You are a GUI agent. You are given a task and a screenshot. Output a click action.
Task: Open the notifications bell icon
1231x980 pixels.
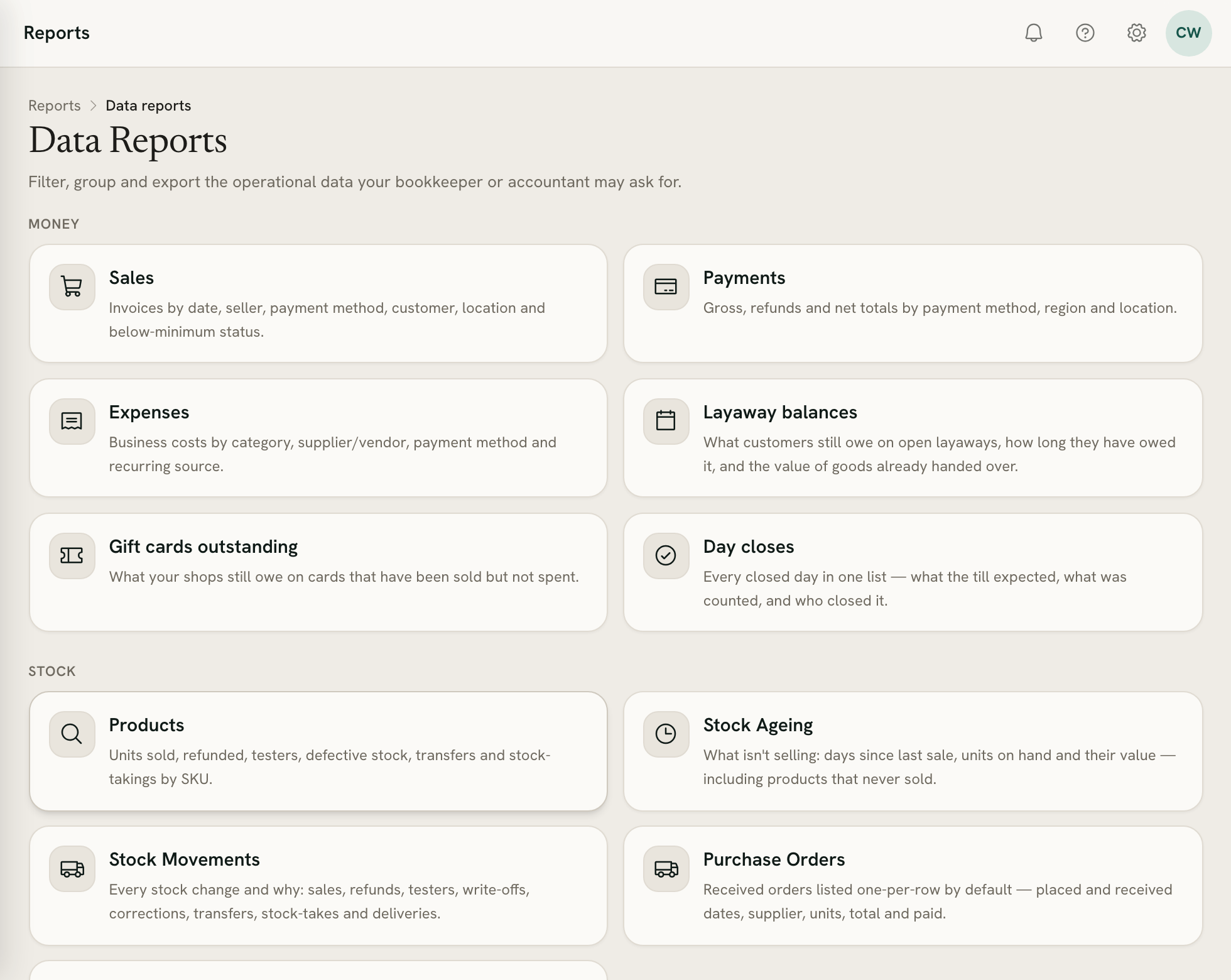point(1033,33)
